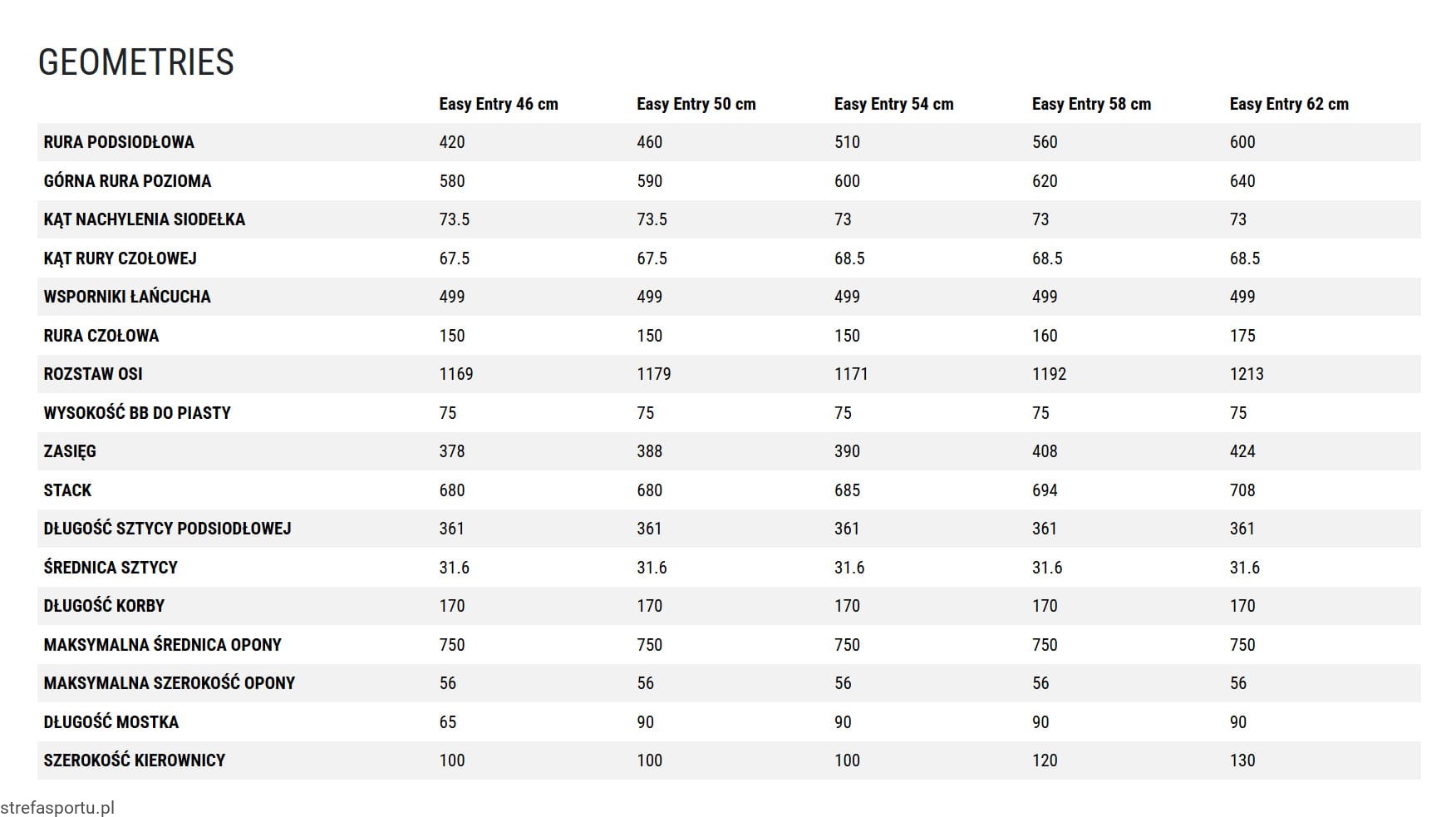Select the Easy Entry 62 cm column header
The image size is (1456, 817).
pos(1289,104)
